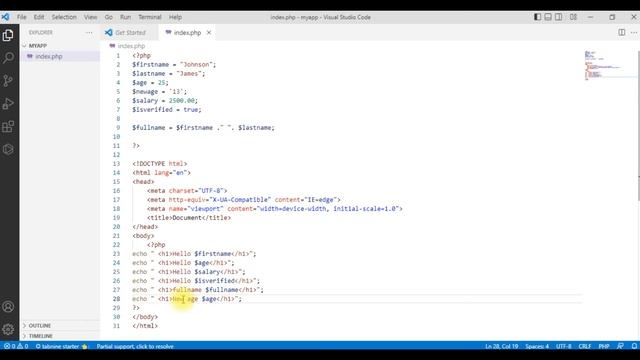Open the Search view in activity bar

8,58
